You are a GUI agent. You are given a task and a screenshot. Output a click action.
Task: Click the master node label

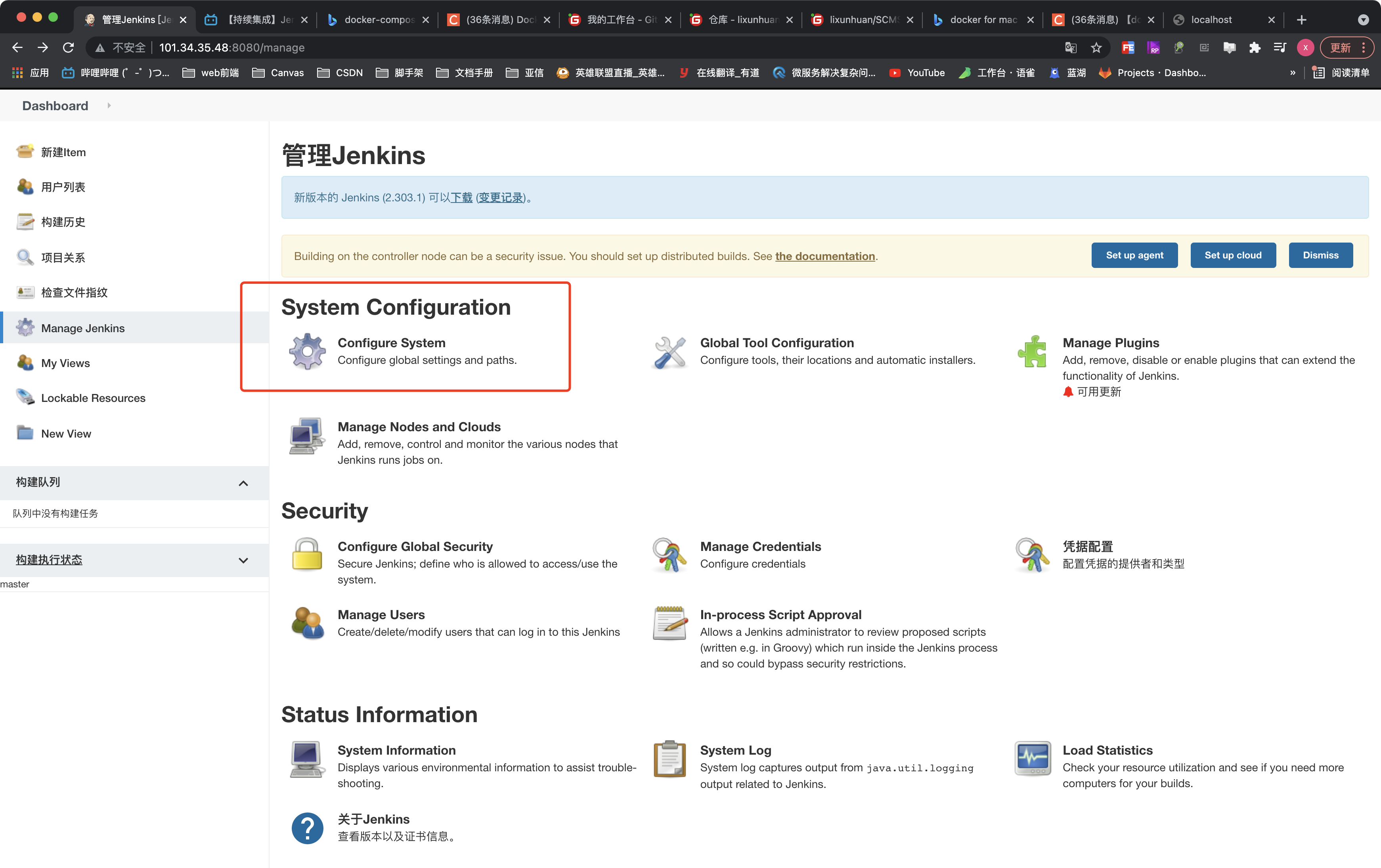click(x=15, y=584)
